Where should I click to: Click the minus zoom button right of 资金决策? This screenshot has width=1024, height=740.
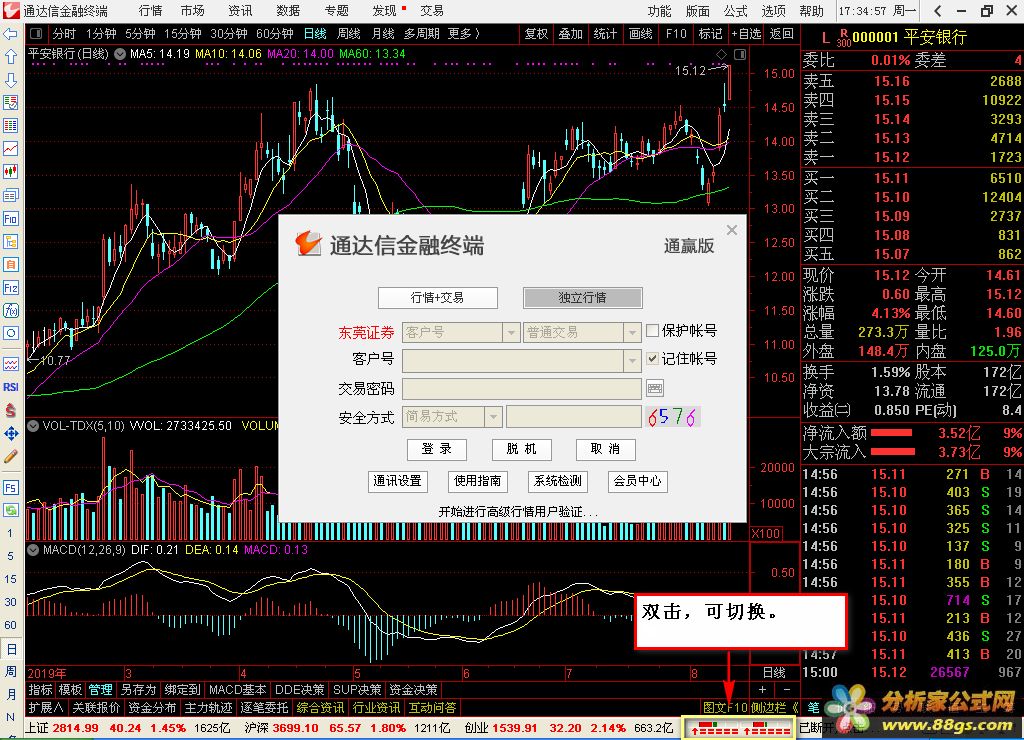tap(786, 690)
